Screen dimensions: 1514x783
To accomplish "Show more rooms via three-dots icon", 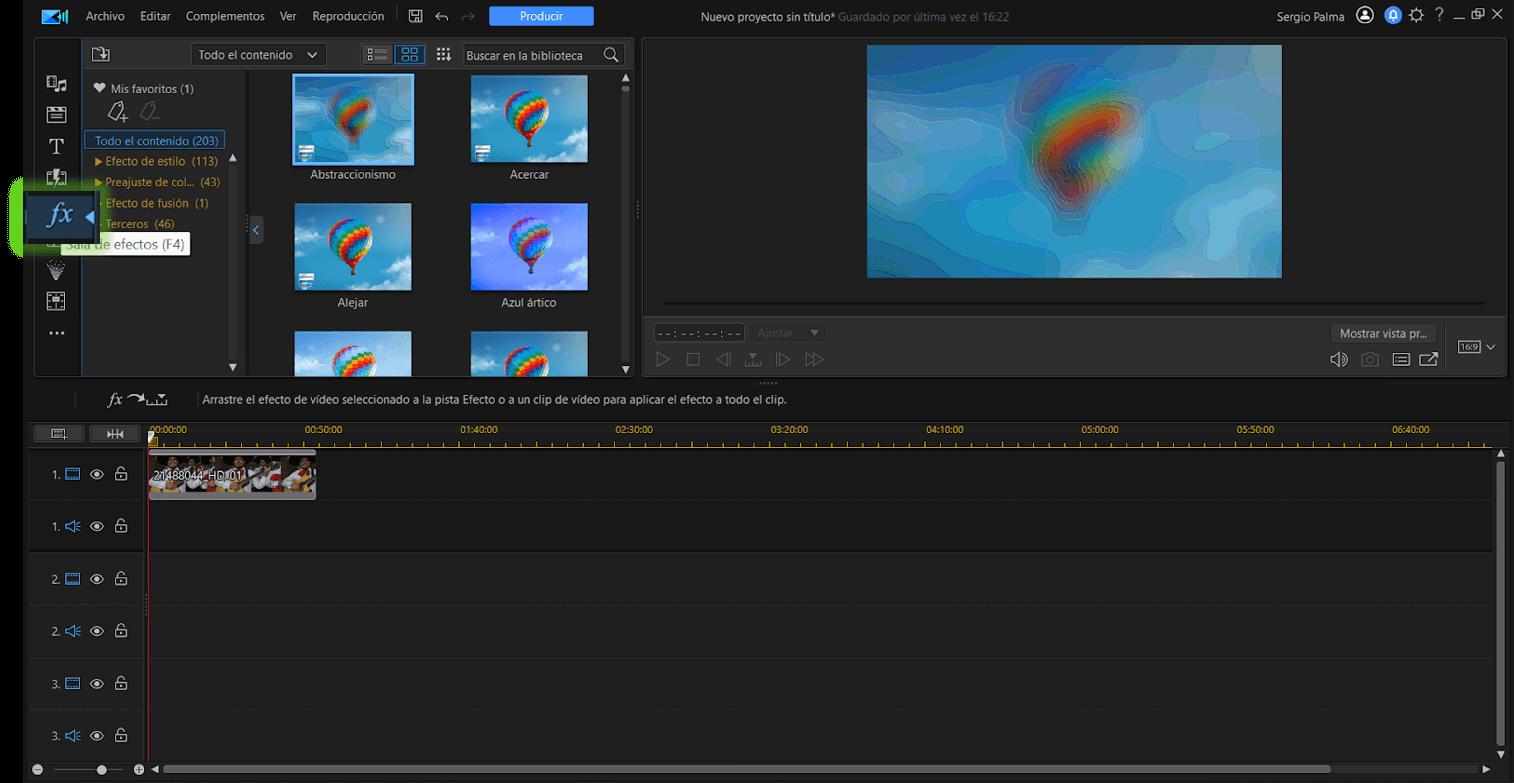I will tap(56, 333).
